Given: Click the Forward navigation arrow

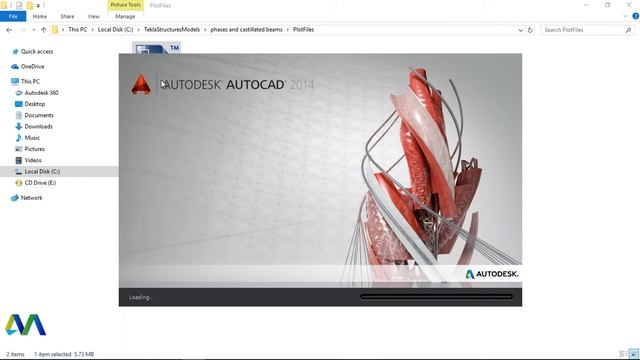Looking at the screenshot, I should point(22,30).
